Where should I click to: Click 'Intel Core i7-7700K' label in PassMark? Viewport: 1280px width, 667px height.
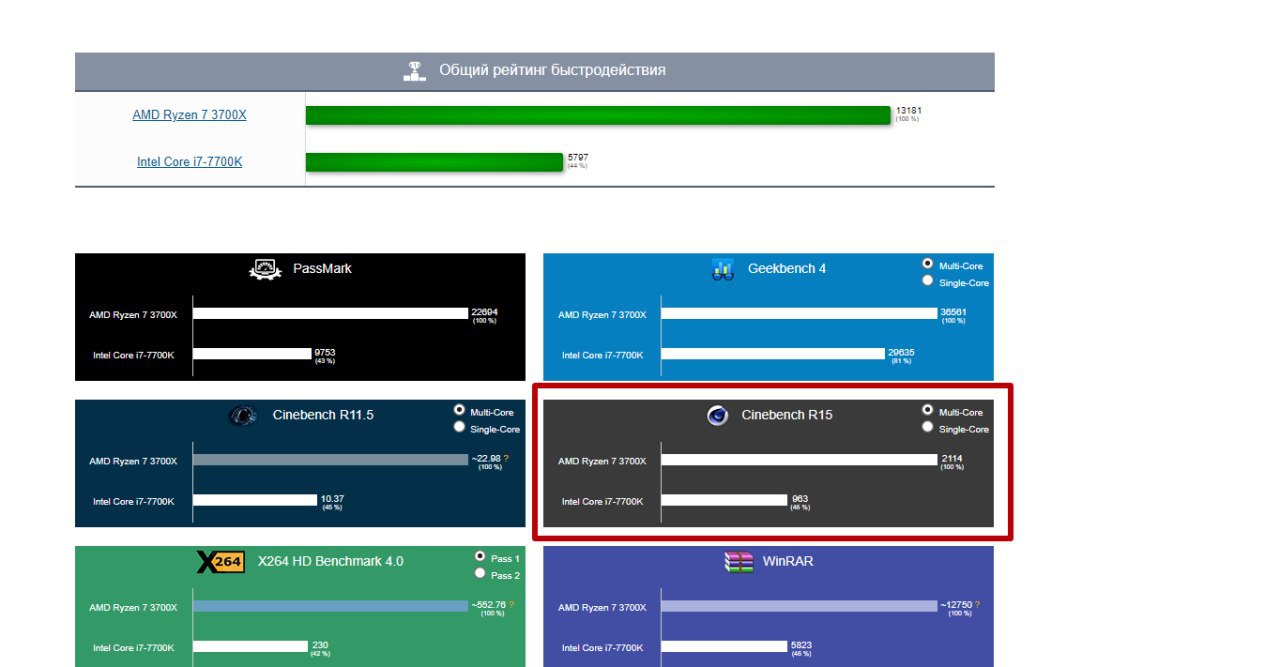(x=133, y=355)
